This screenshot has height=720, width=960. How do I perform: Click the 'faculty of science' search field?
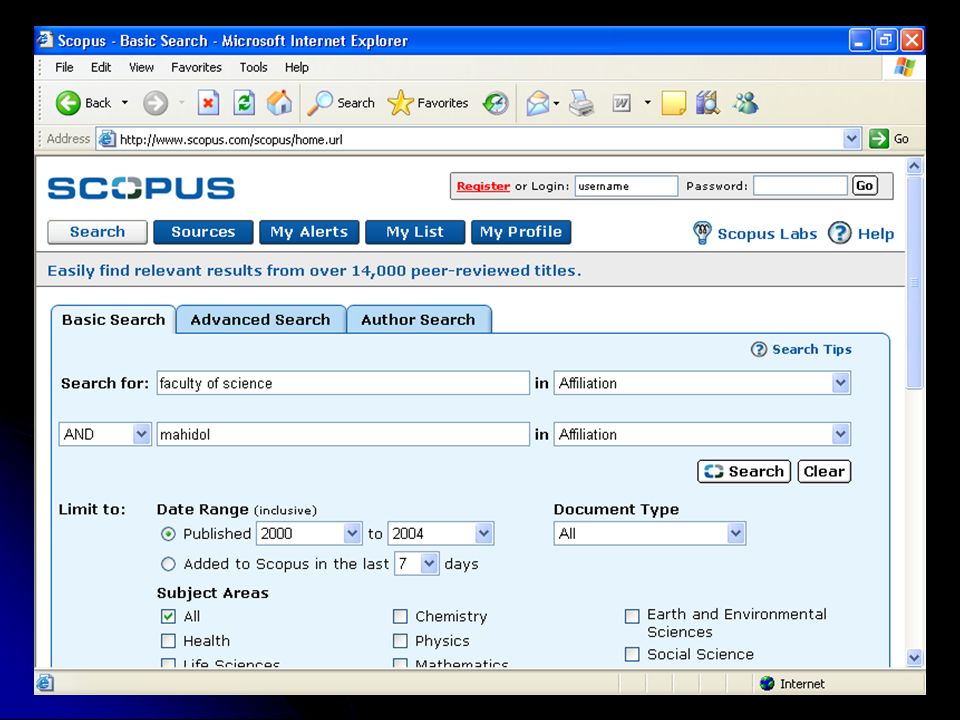[x=343, y=383]
